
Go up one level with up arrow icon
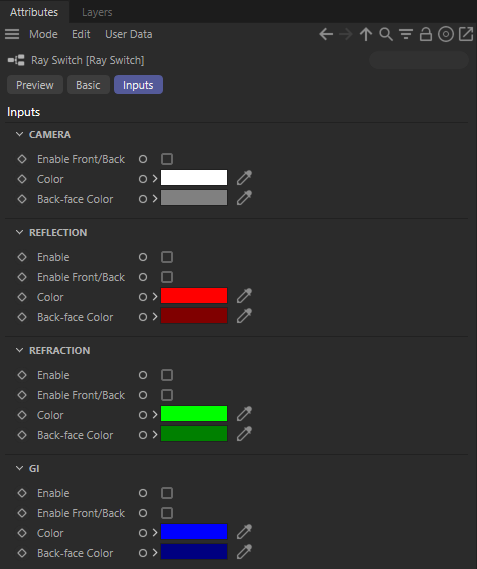(366, 34)
